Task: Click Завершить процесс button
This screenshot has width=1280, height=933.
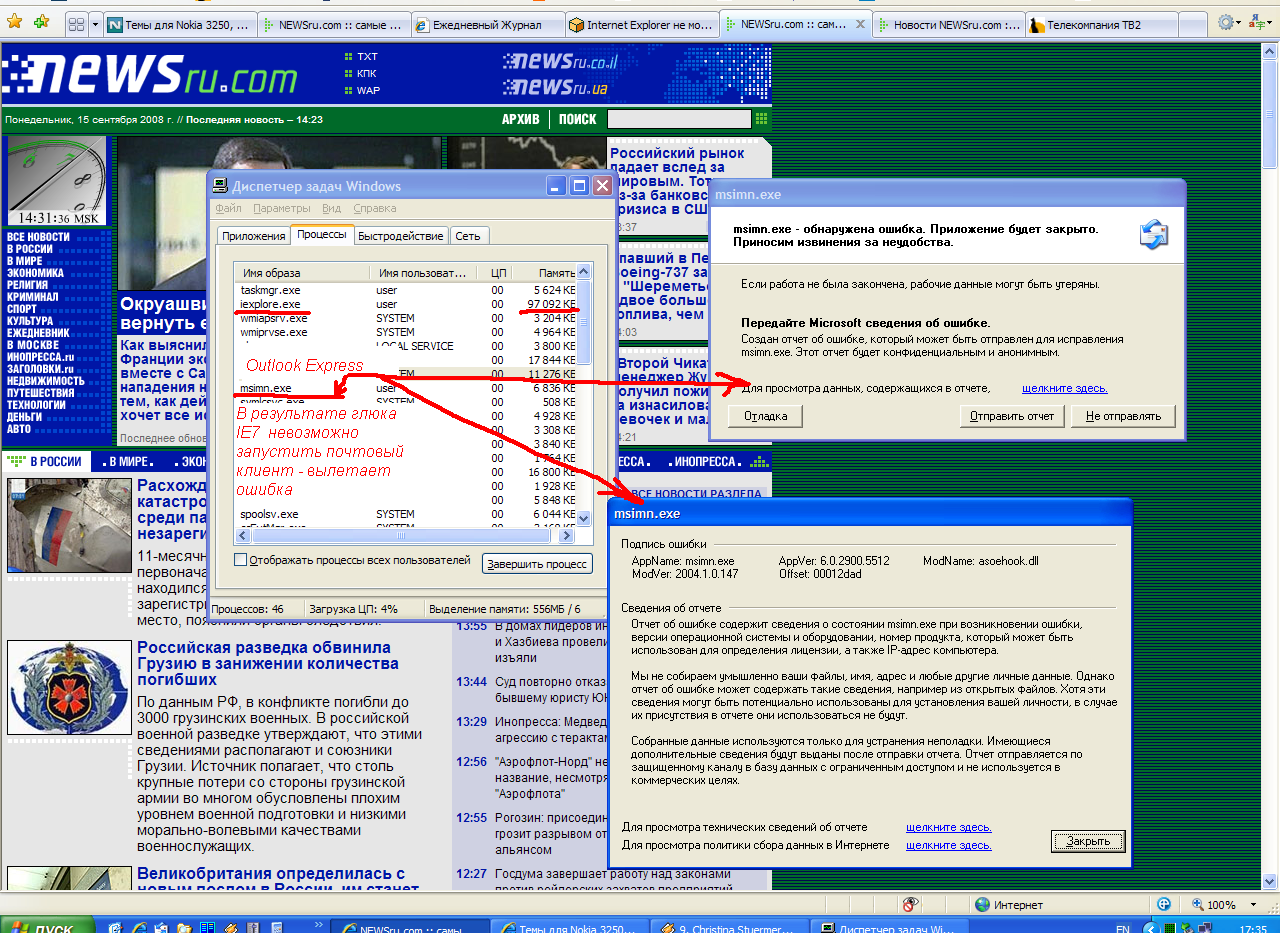Action: 537,564
